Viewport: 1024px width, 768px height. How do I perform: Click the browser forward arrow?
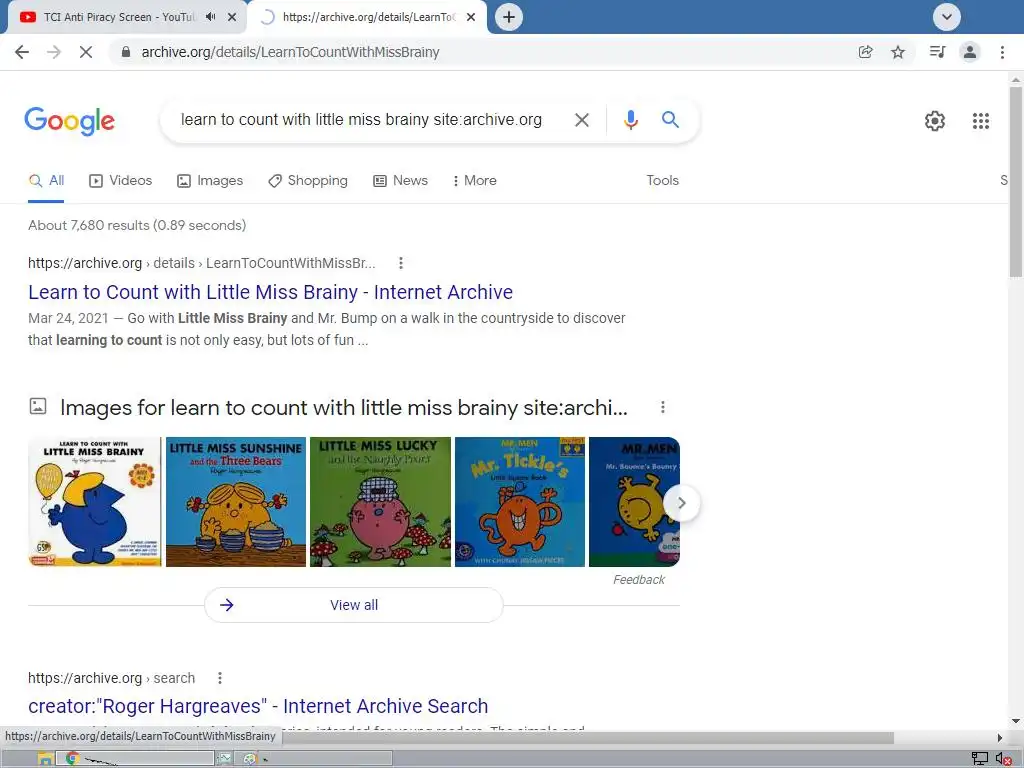(x=54, y=52)
